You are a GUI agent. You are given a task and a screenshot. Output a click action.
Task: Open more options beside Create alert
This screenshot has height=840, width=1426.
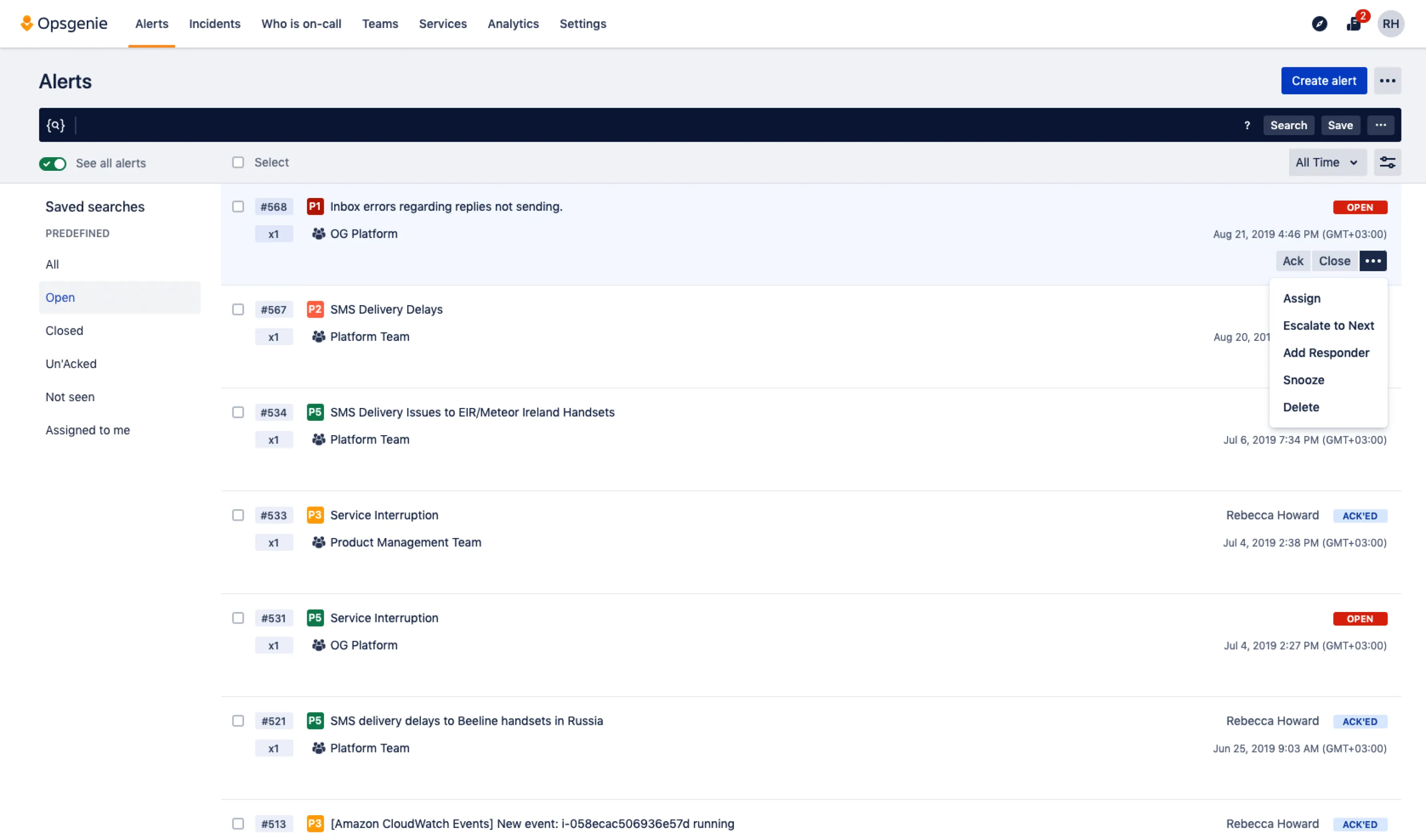pyautogui.click(x=1387, y=81)
